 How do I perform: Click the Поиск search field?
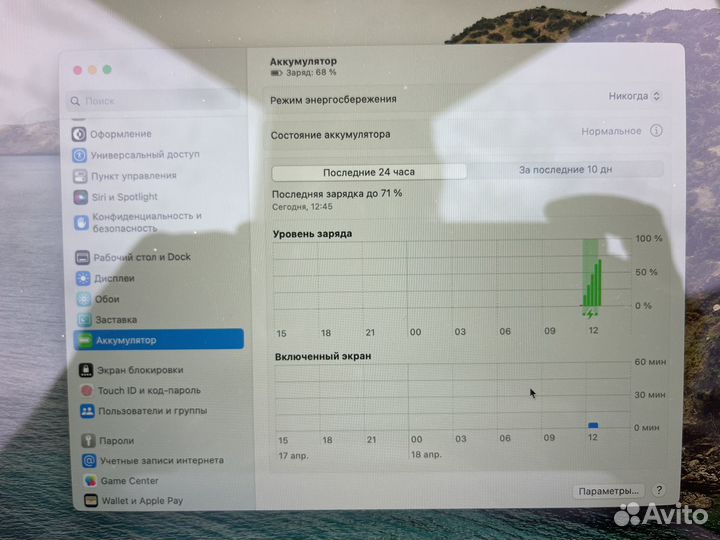coord(153,101)
